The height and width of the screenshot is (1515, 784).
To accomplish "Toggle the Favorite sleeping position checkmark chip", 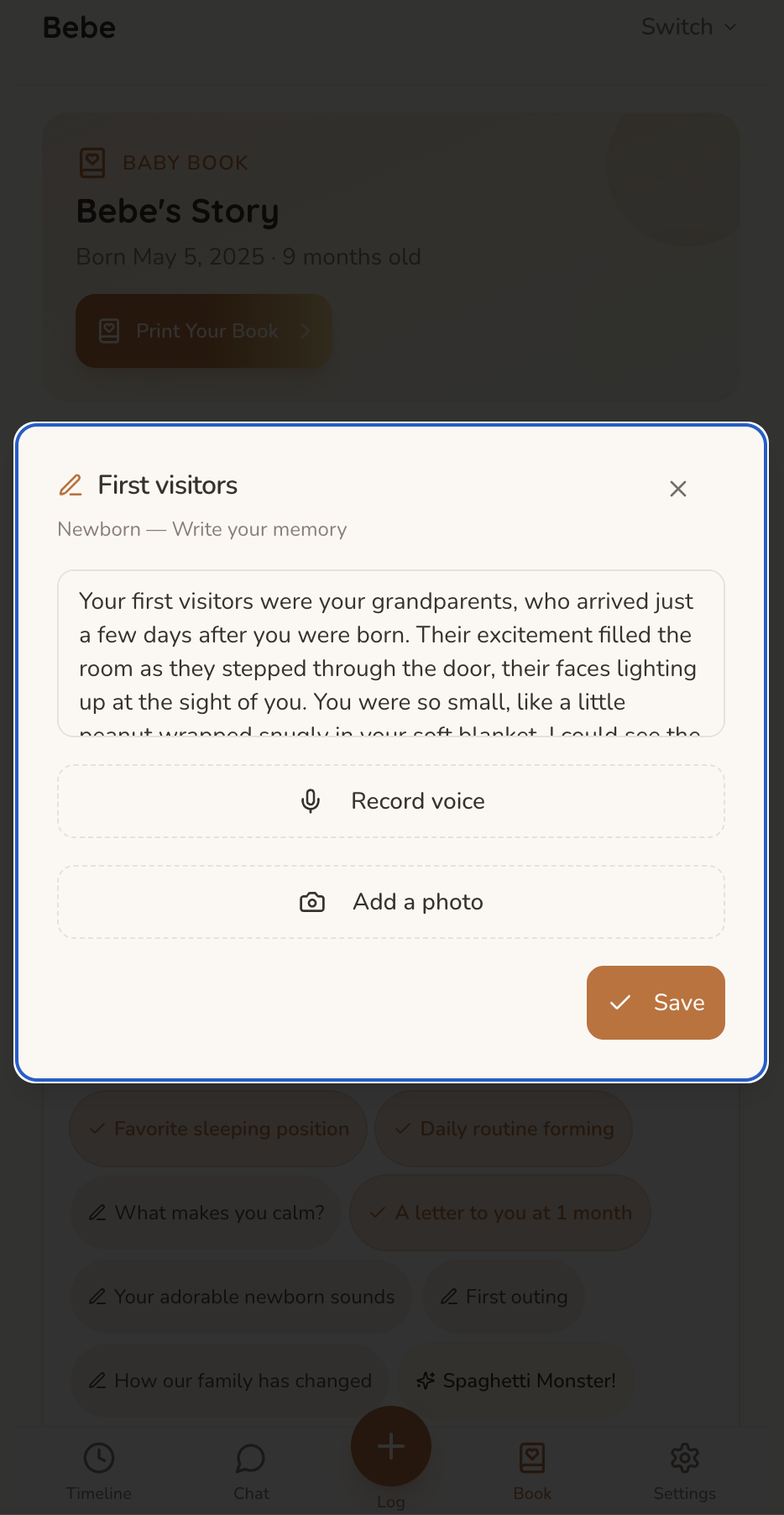I will point(217,1129).
